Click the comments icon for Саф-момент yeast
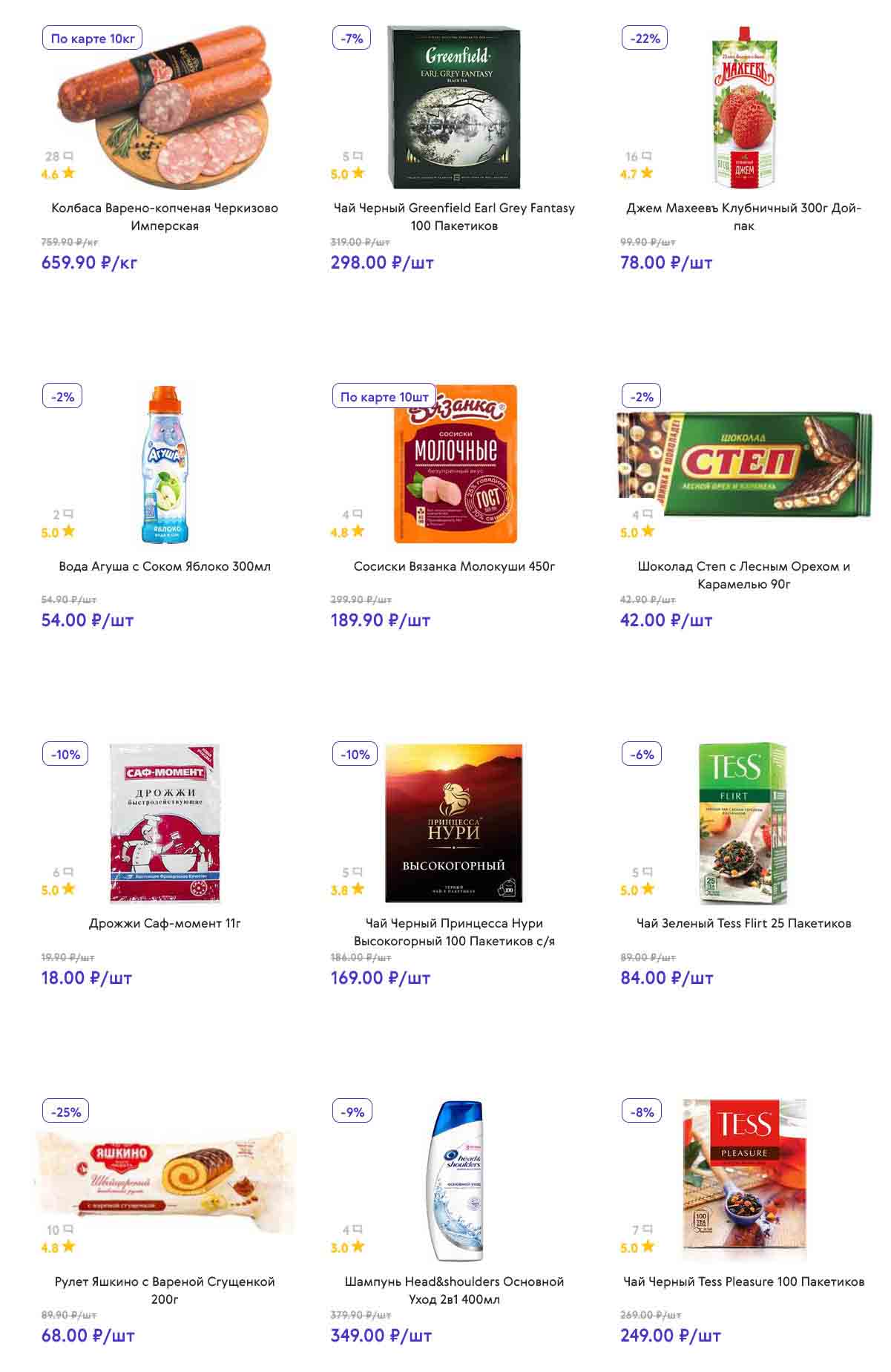Screen dimensions: 891x1372 click(68, 872)
